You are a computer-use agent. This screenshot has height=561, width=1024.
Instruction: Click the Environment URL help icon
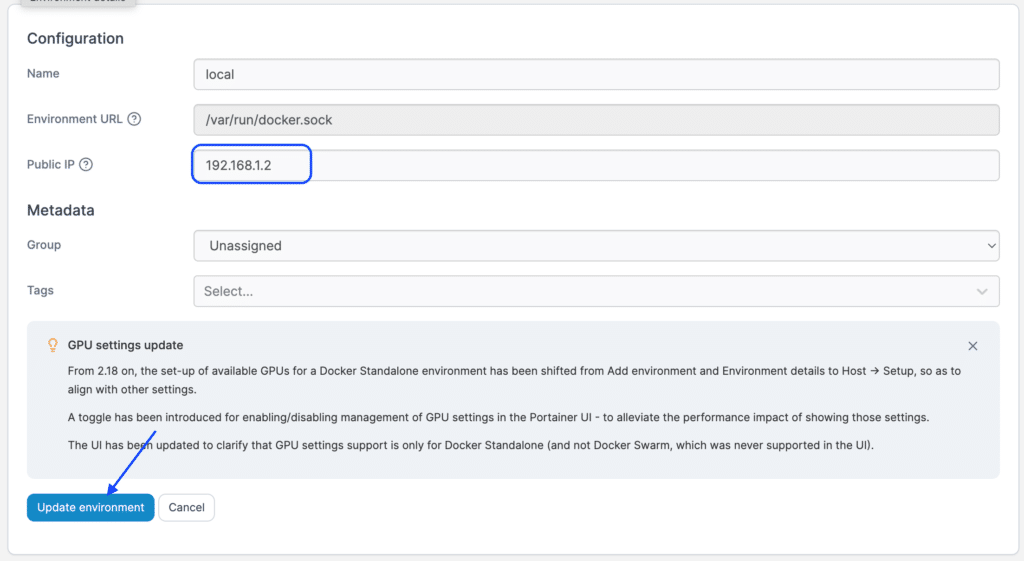(134, 119)
